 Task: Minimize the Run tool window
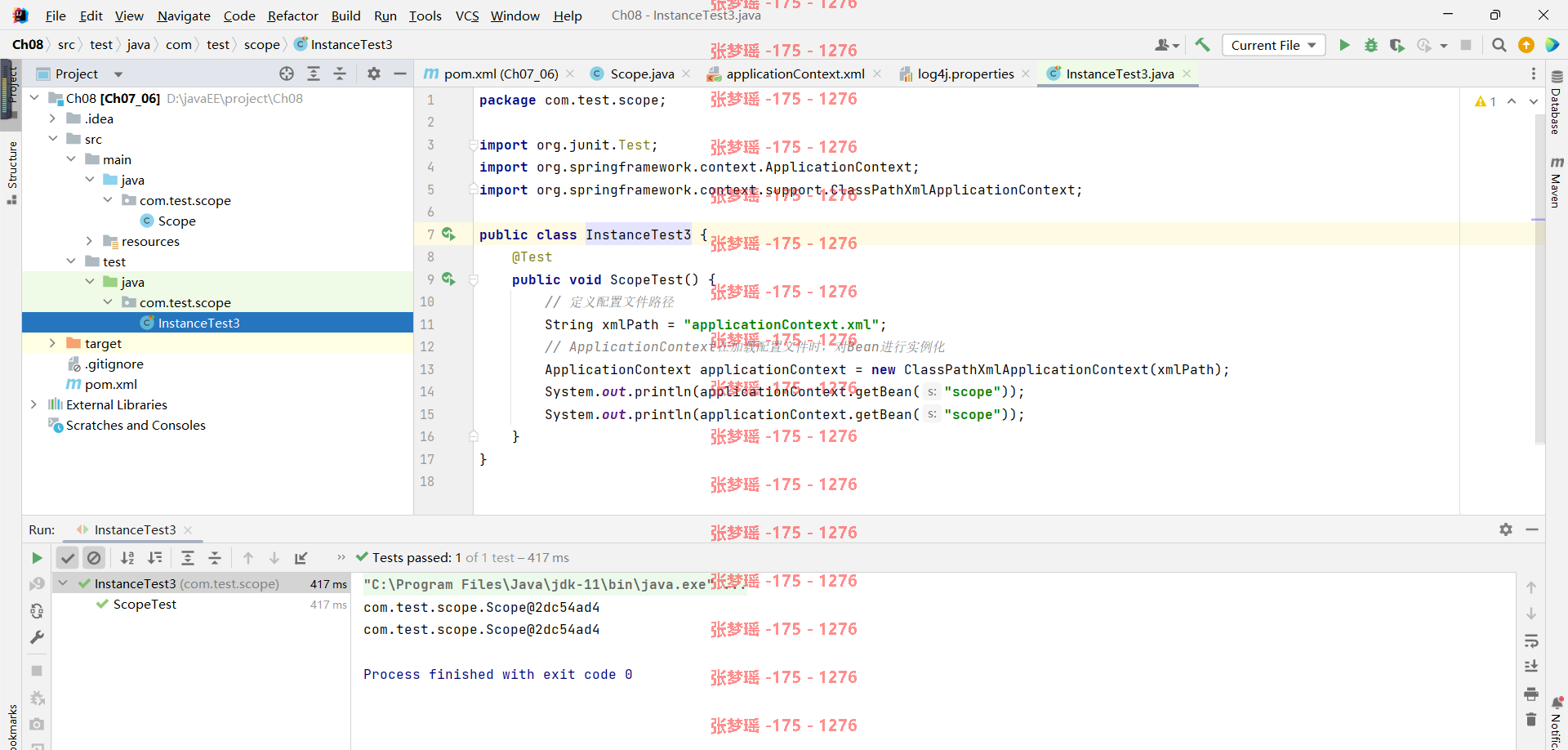point(1532,529)
